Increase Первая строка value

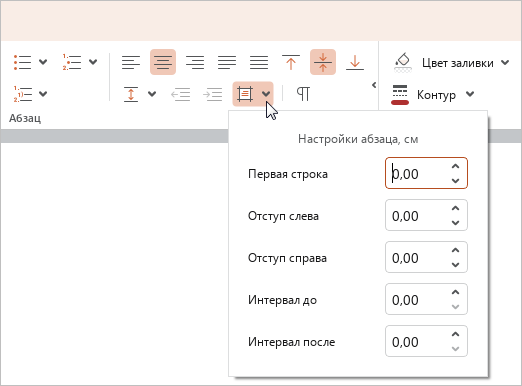click(455, 166)
